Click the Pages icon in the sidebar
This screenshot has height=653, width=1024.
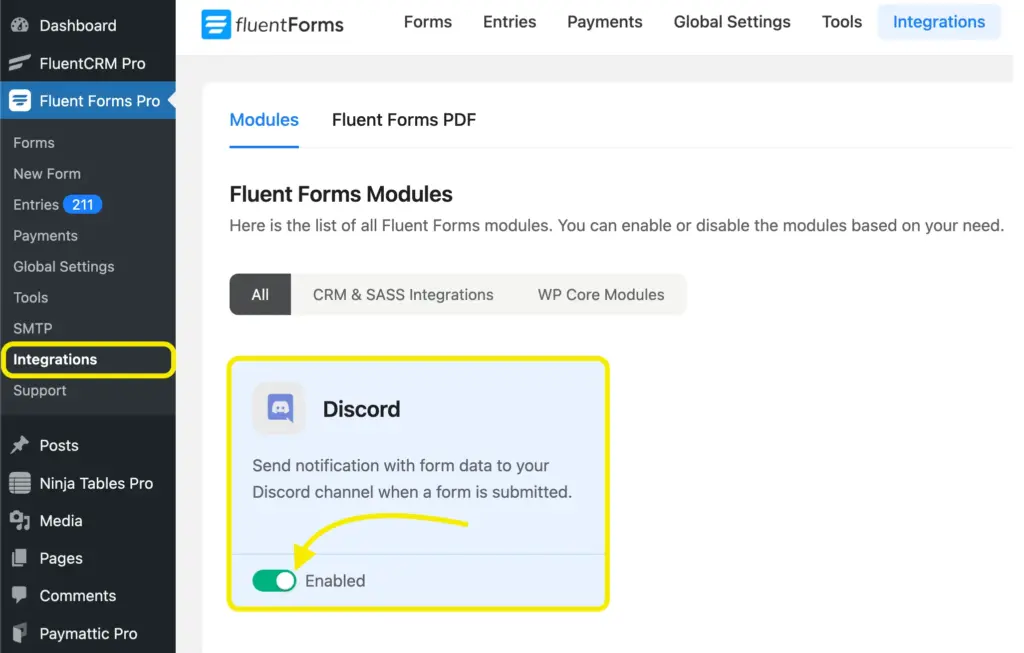point(21,558)
